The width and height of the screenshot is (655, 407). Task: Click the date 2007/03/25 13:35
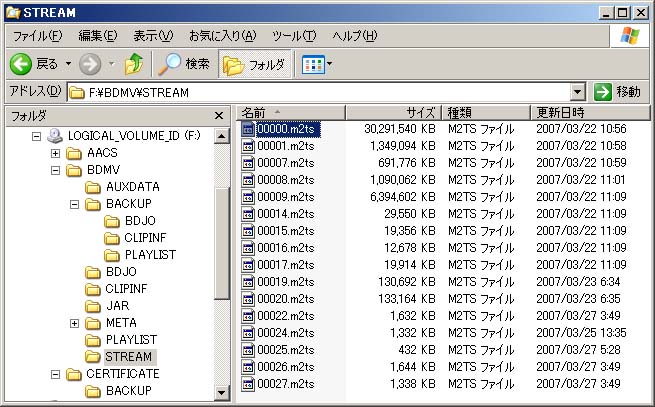[581, 333]
